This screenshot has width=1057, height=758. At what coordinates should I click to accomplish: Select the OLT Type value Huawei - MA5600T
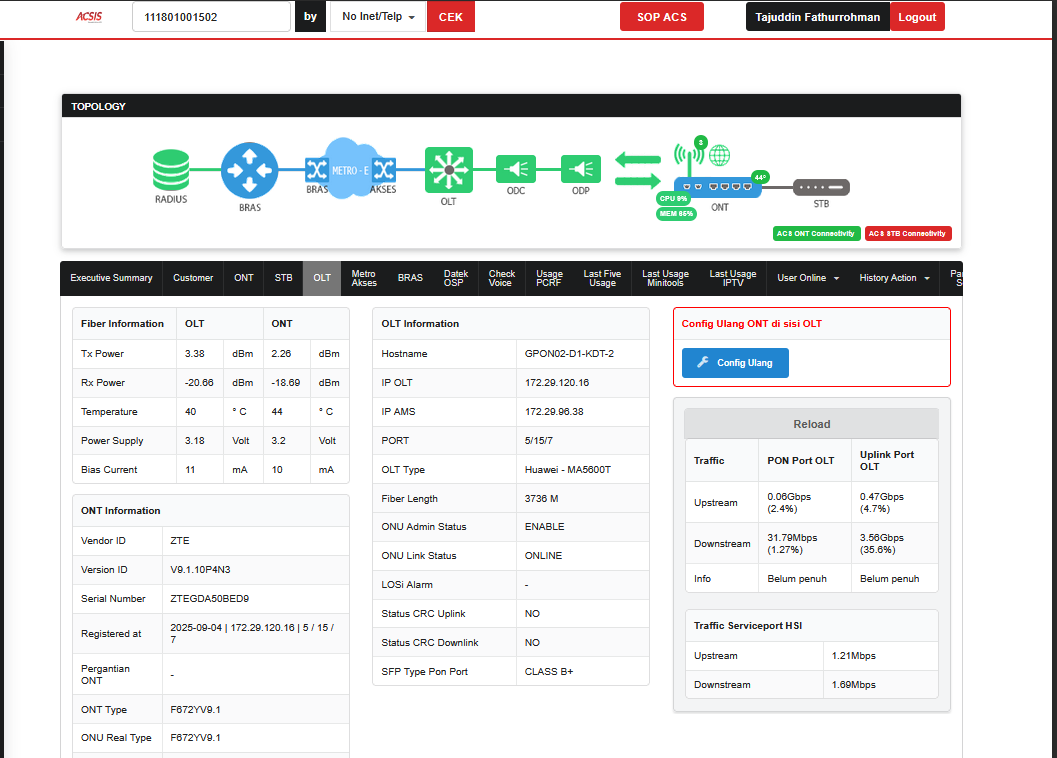point(568,469)
